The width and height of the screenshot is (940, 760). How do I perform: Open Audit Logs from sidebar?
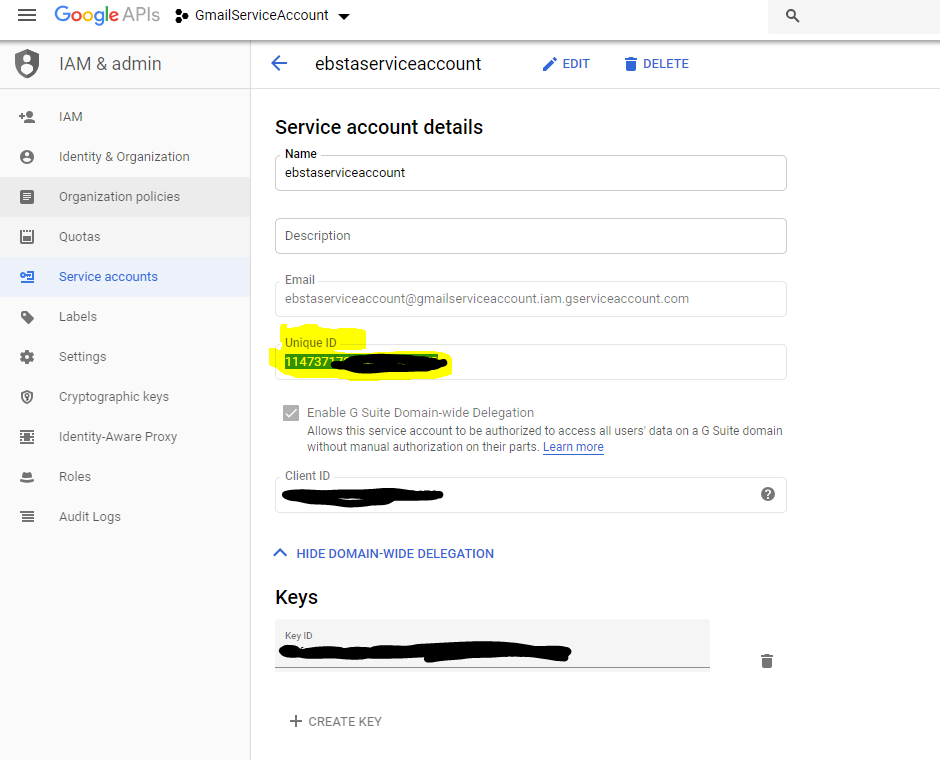click(90, 517)
